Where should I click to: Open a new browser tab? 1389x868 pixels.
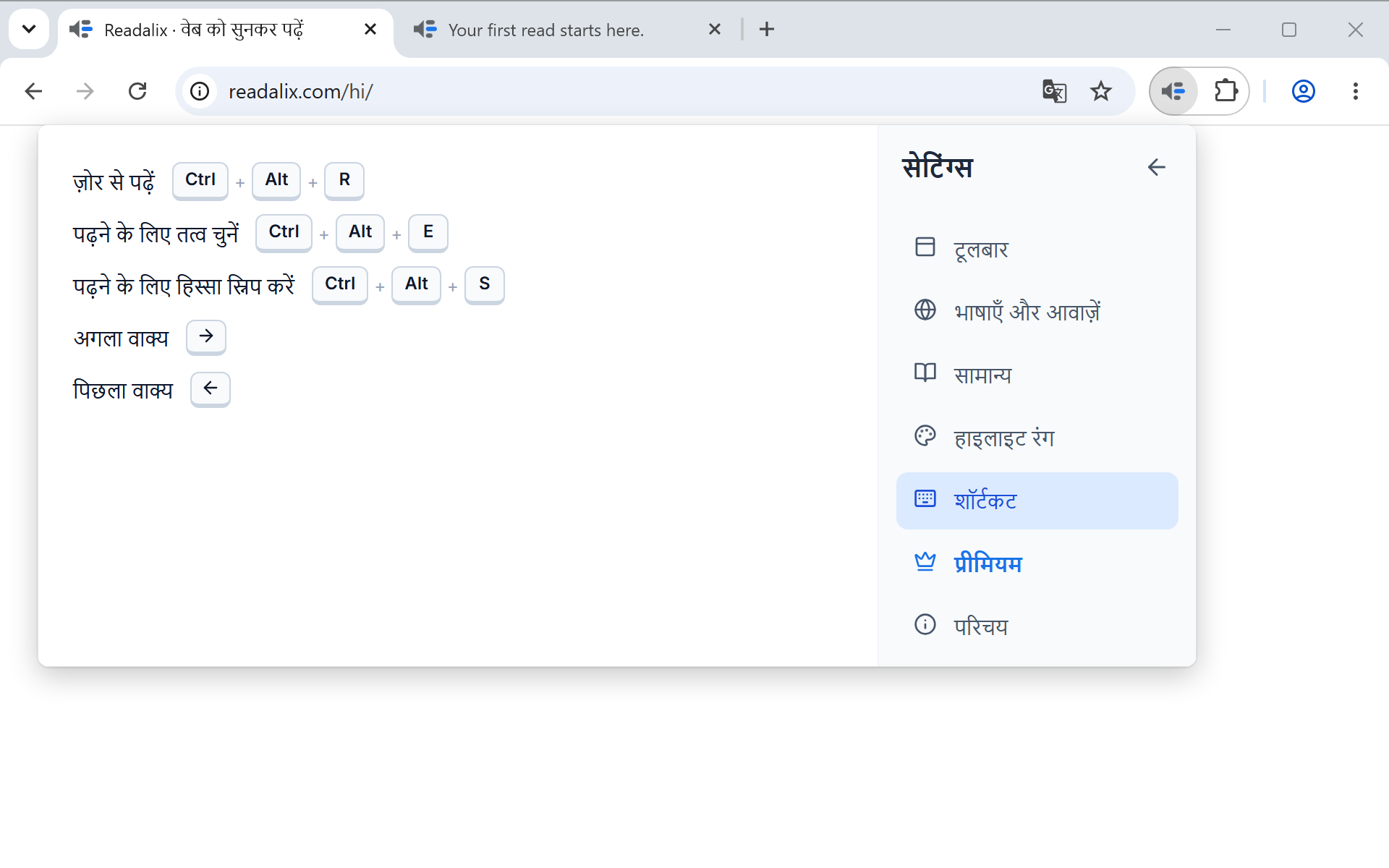pyautogui.click(x=767, y=29)
